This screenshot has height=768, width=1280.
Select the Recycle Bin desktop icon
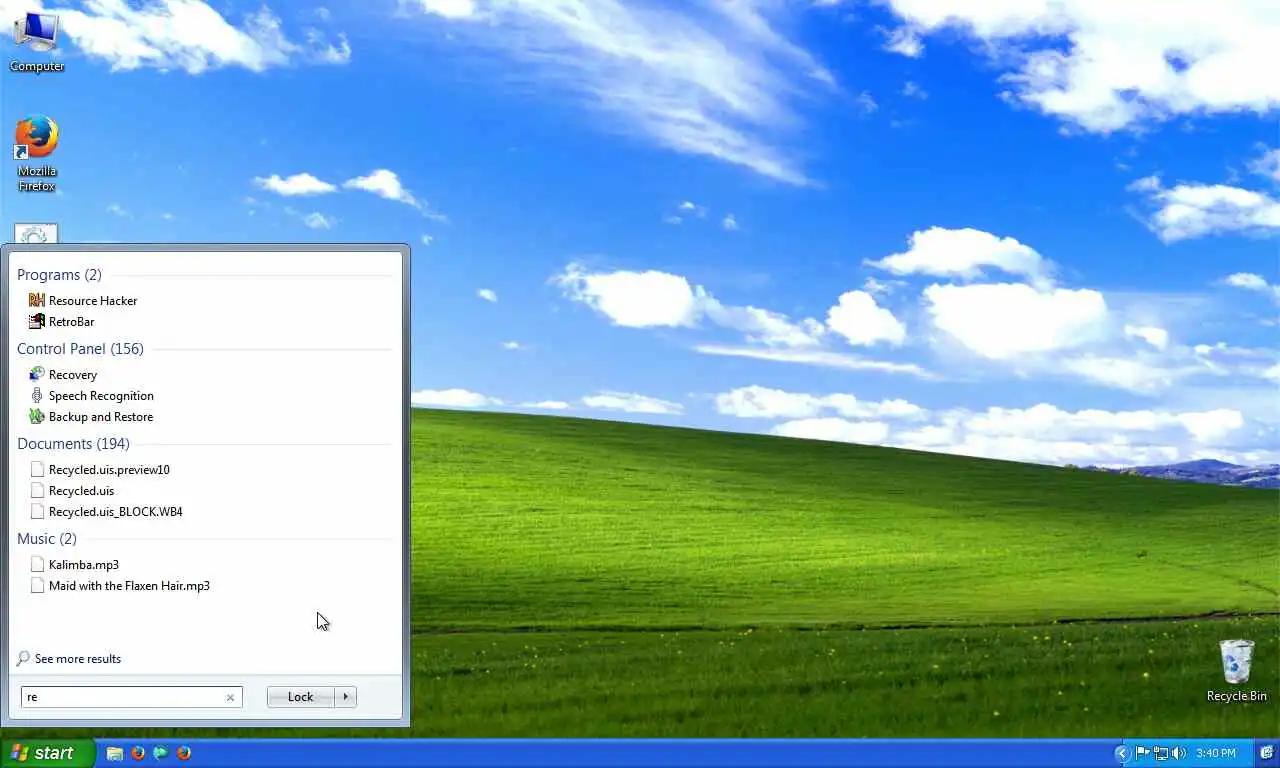click(1237, 671)
